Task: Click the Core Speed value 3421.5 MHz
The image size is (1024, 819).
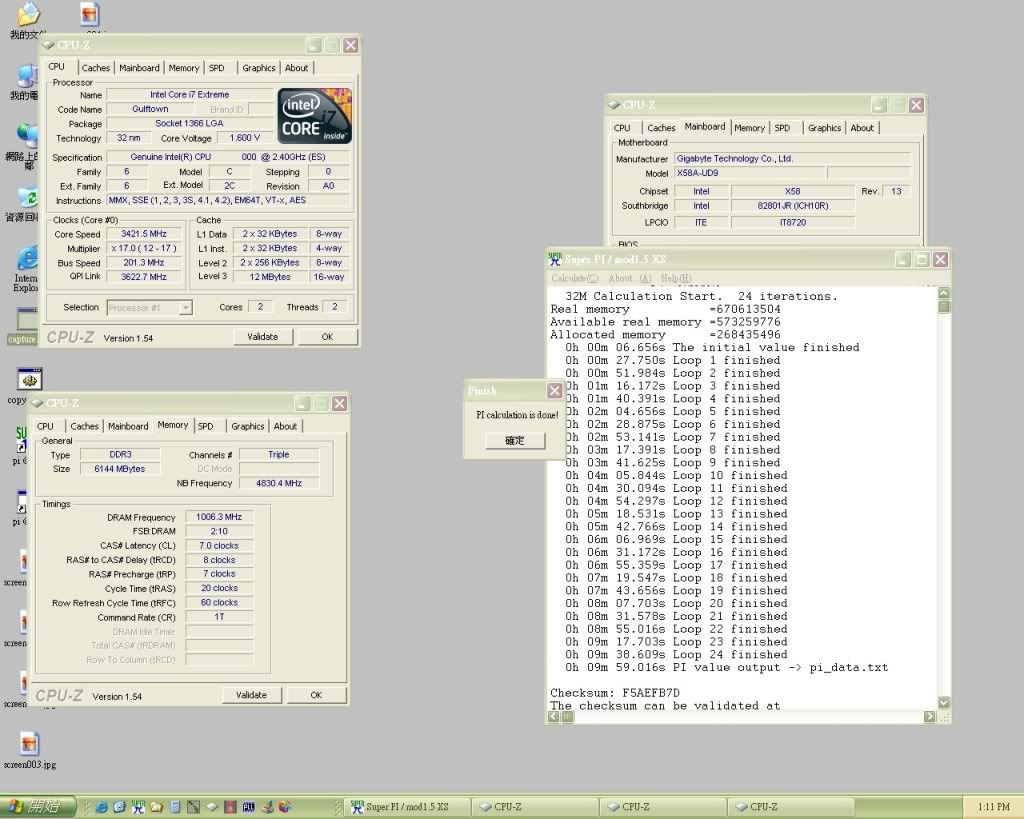Action: tap(144, 234)
